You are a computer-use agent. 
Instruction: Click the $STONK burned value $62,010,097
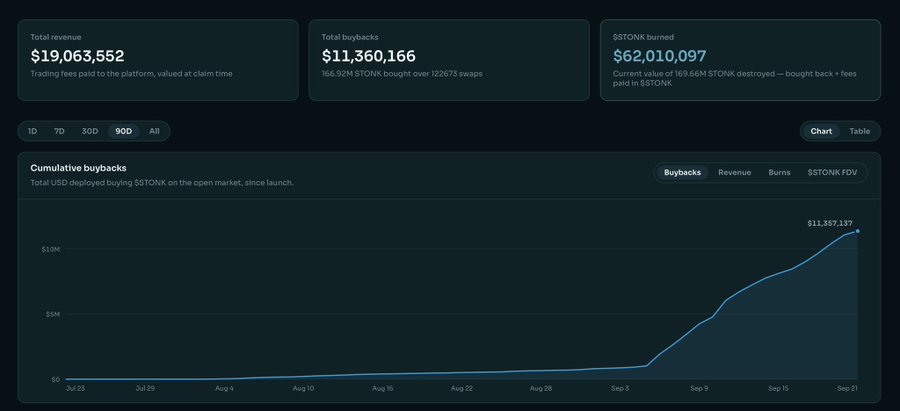tap(660, 56)
